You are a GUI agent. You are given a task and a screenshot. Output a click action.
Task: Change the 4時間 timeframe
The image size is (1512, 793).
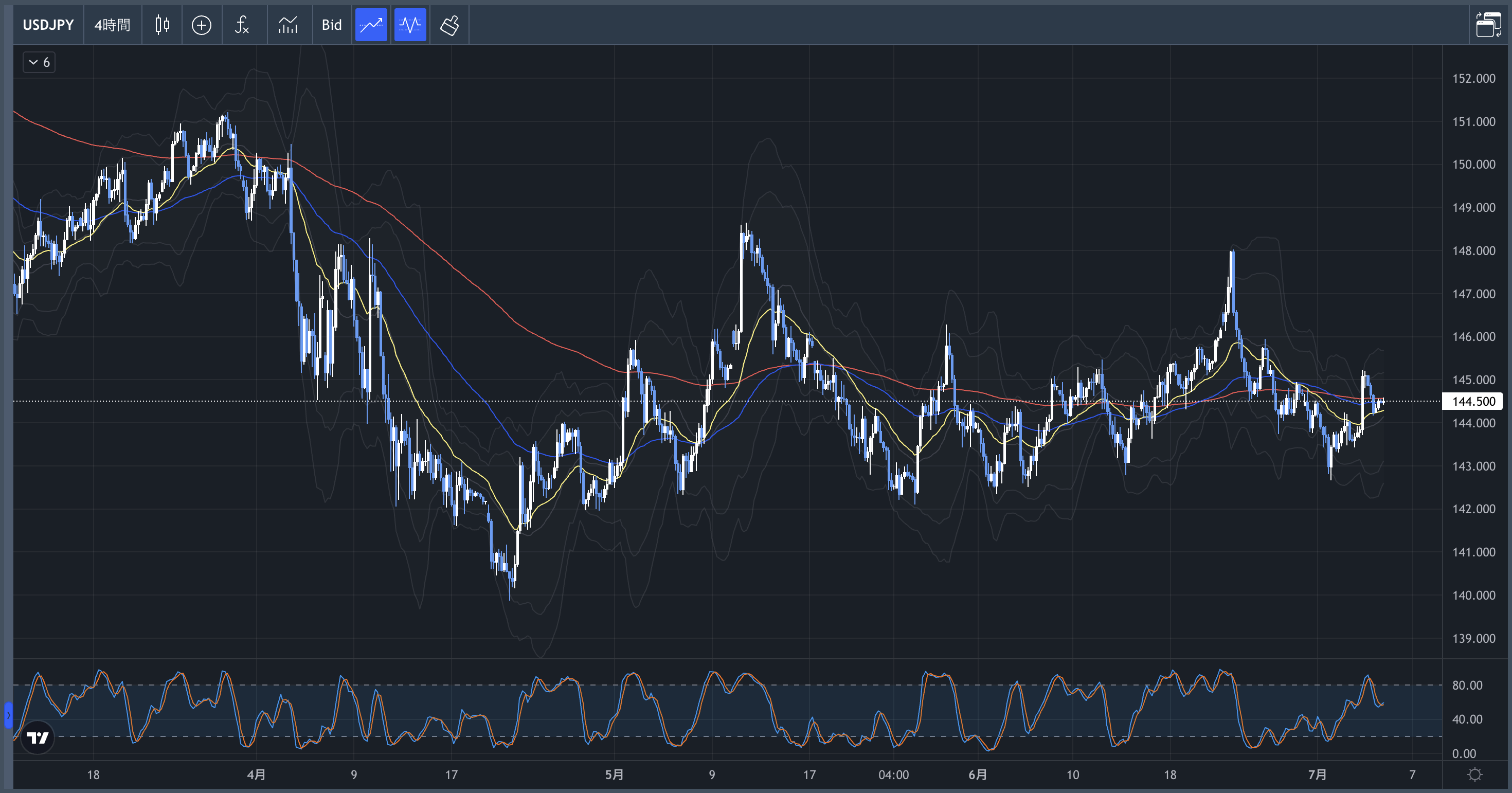[112, 25]
